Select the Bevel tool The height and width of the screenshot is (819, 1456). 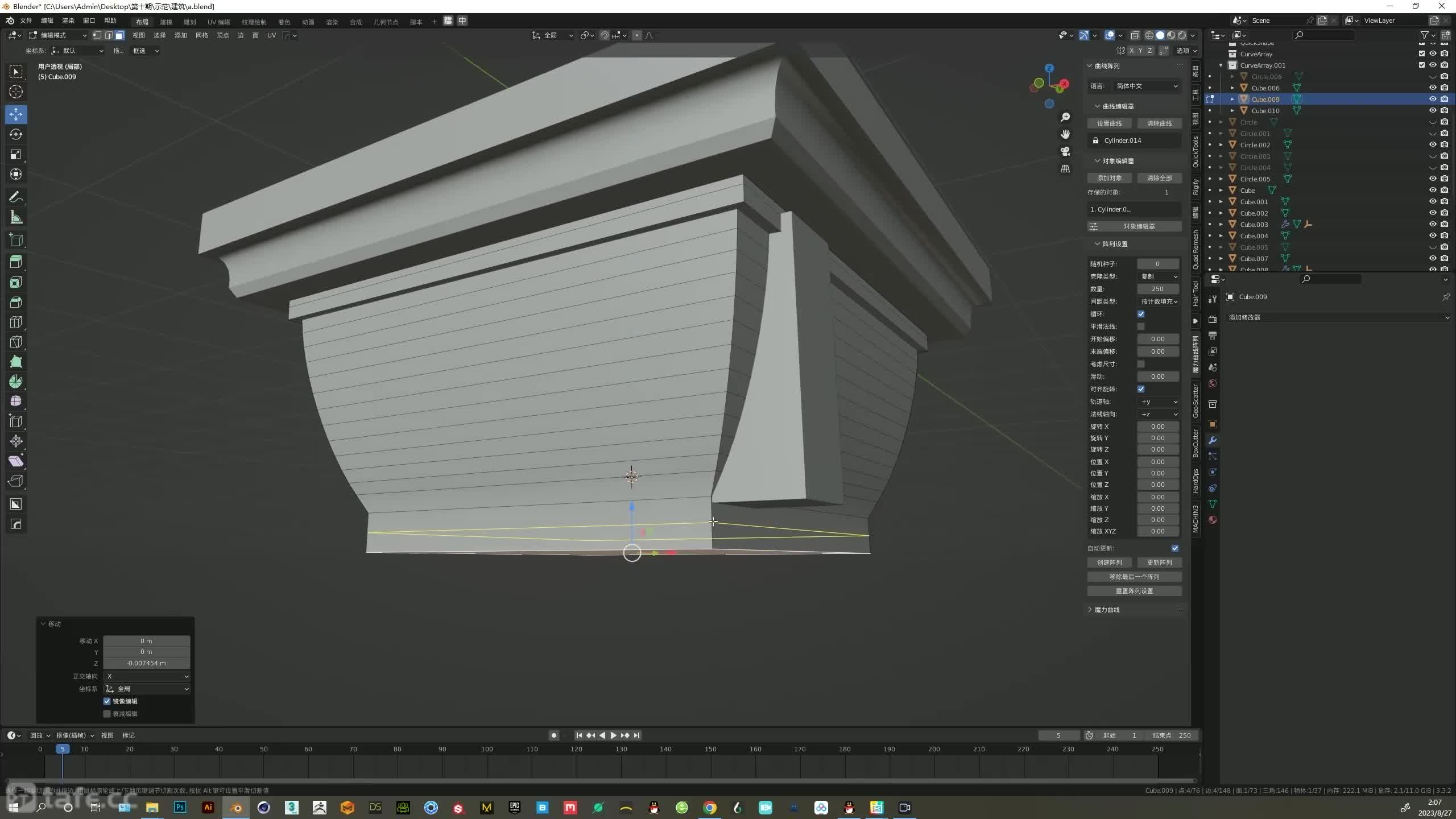[x=16, y=302]
